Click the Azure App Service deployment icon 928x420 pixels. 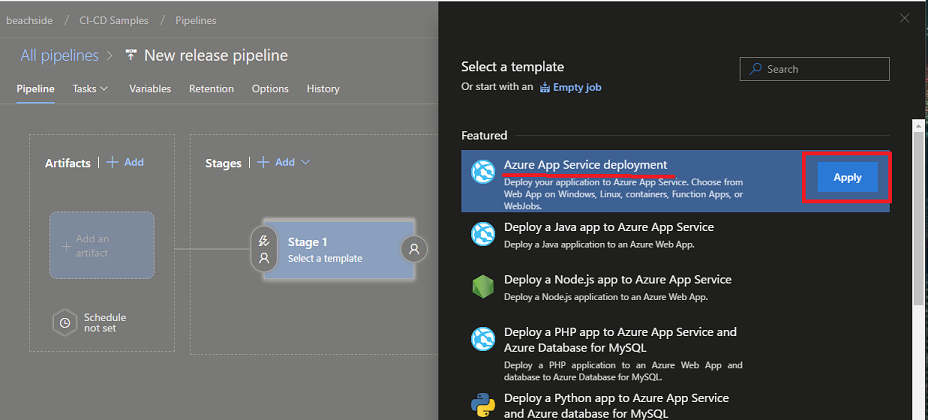(483, 172)
